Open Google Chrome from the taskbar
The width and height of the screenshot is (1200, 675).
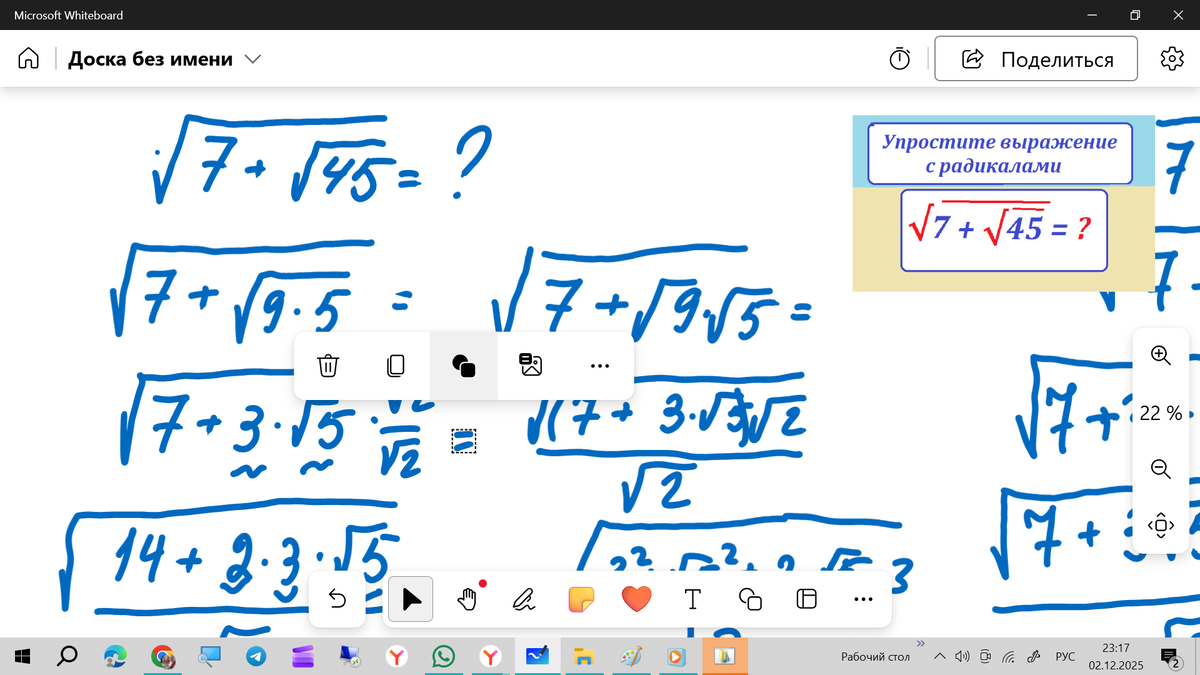[x=162, y=656]
